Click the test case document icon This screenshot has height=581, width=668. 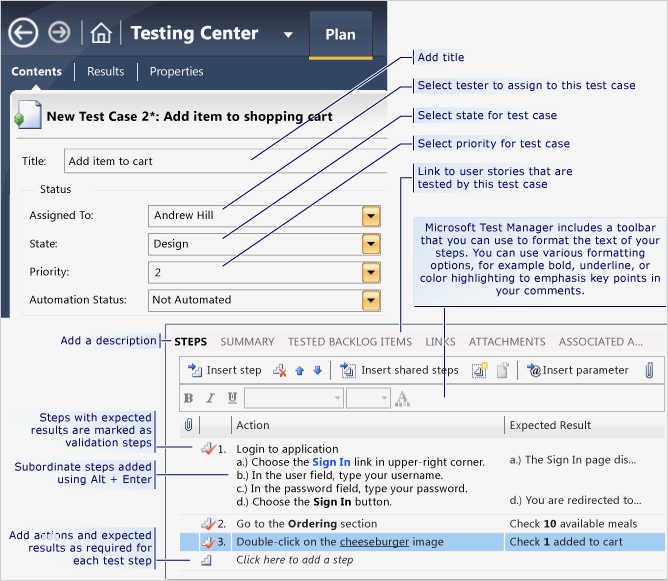(28, 114)
